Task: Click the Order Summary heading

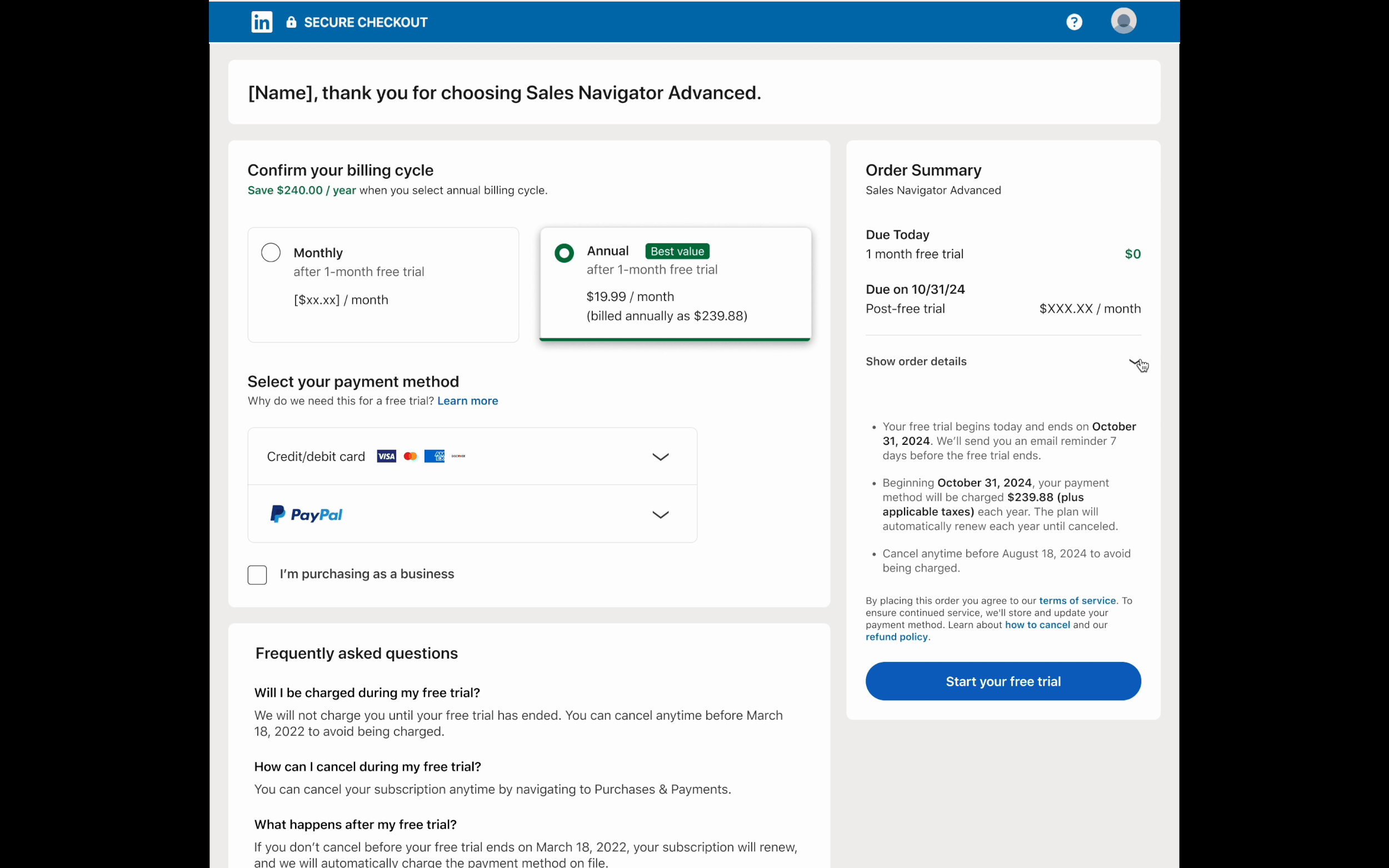Action: click(x=923, y=170)
